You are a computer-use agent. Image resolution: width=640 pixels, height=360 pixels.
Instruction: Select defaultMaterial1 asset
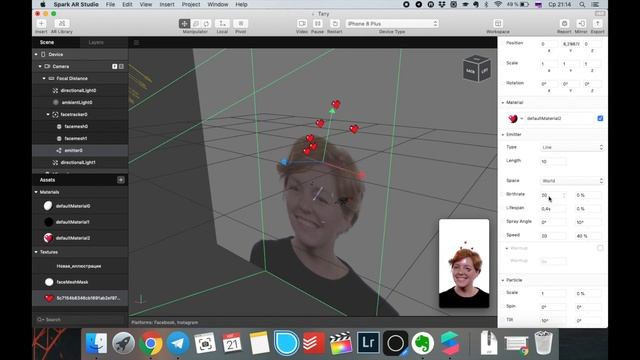point(73,222)
